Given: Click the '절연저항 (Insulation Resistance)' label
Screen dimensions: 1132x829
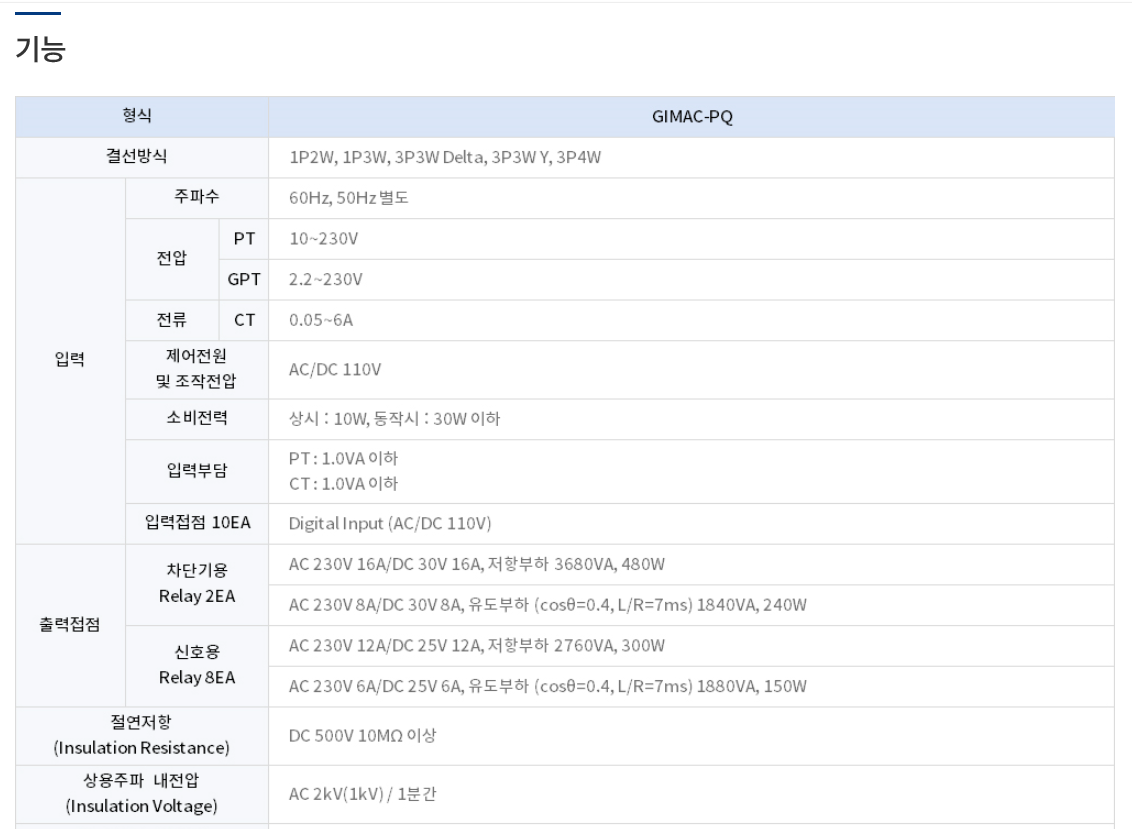Looking at the screenshot, I should (141, 735).
